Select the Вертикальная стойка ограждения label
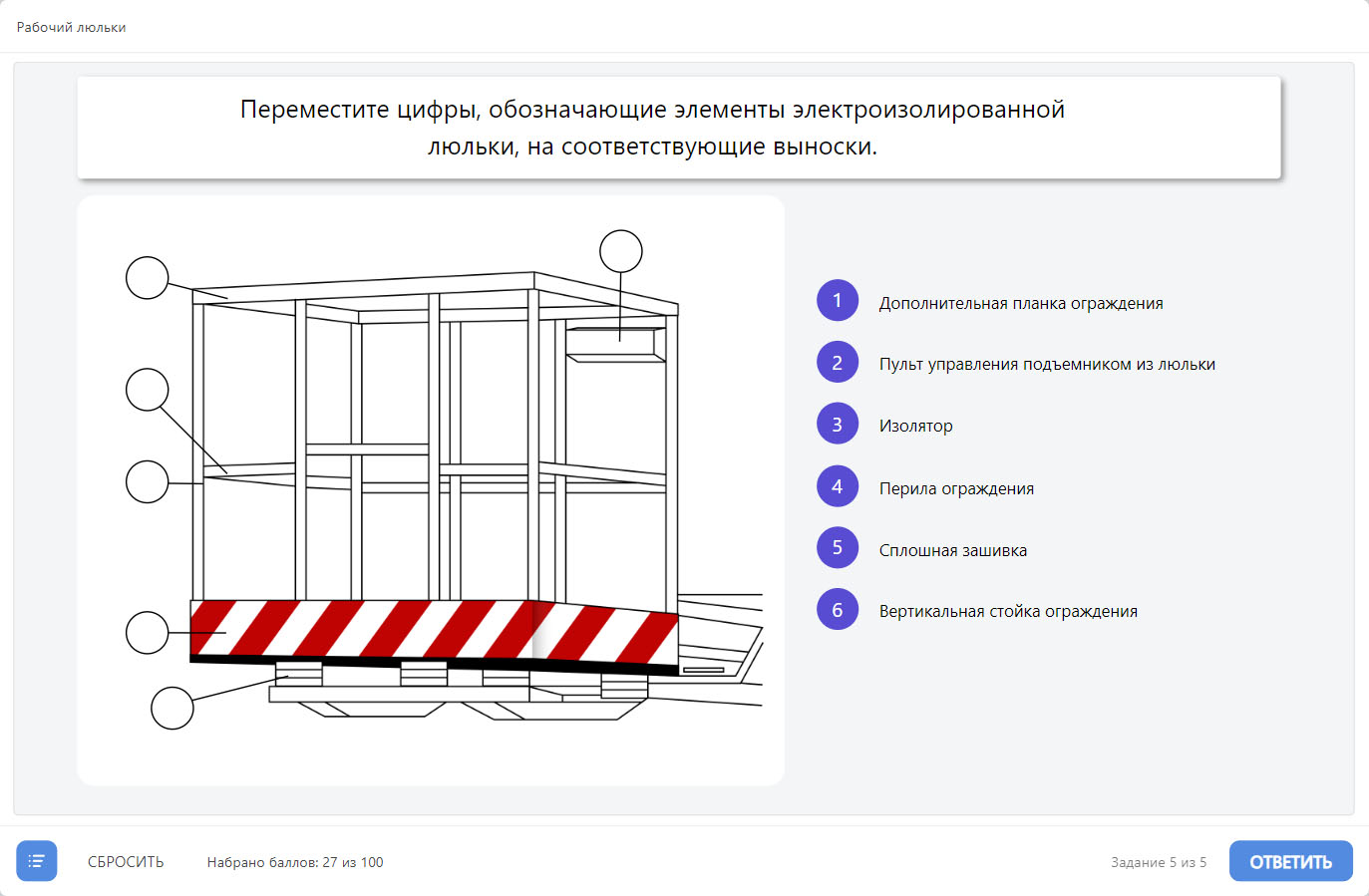1369x896 pixels. coord(1008,611)
